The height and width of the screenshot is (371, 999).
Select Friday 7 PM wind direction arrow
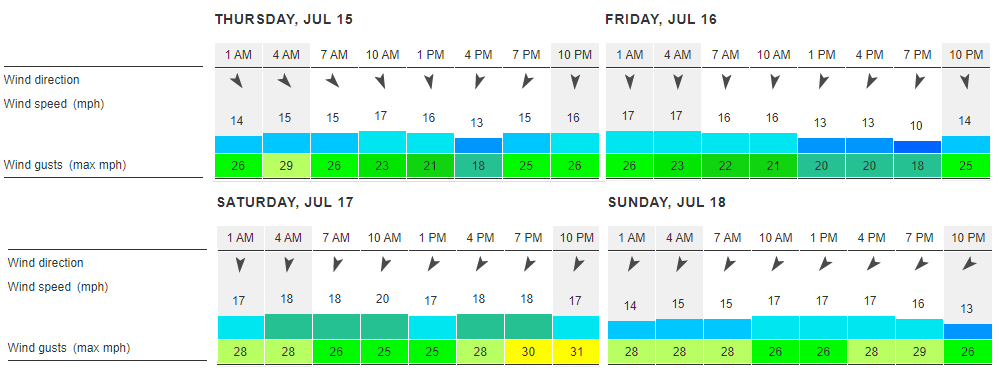coord(919,82)
